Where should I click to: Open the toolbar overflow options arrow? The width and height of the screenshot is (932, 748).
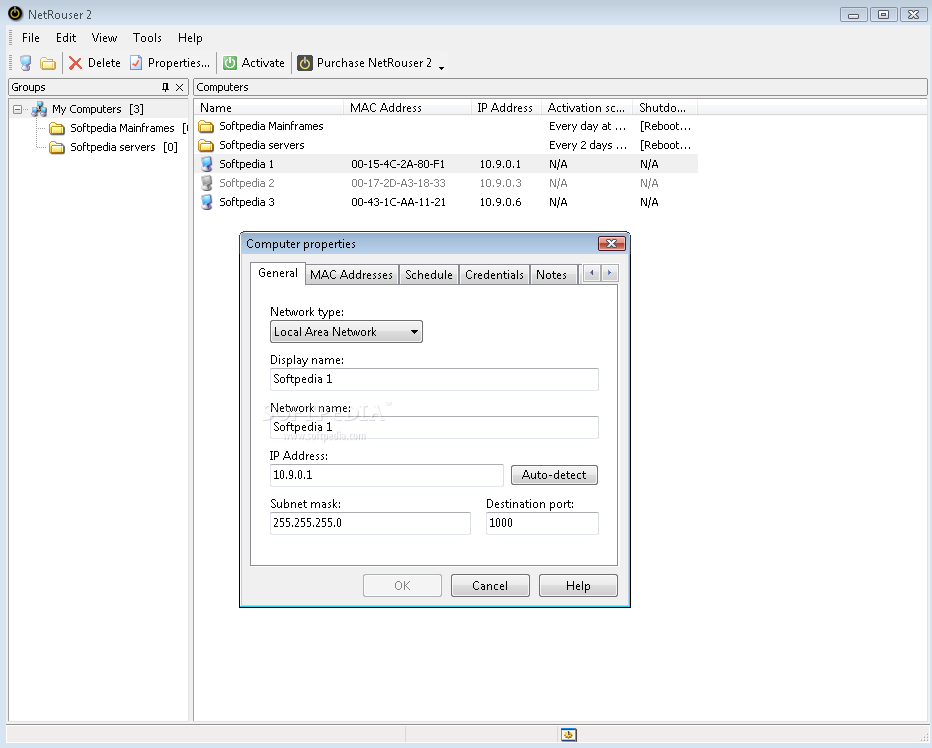point(442,68)
